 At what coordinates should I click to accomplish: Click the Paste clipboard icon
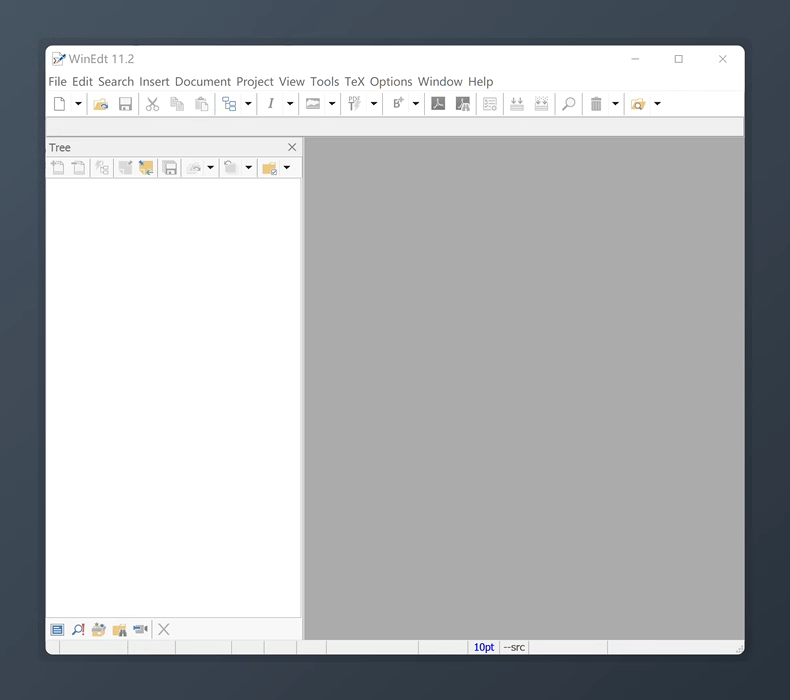coord(202,104)
